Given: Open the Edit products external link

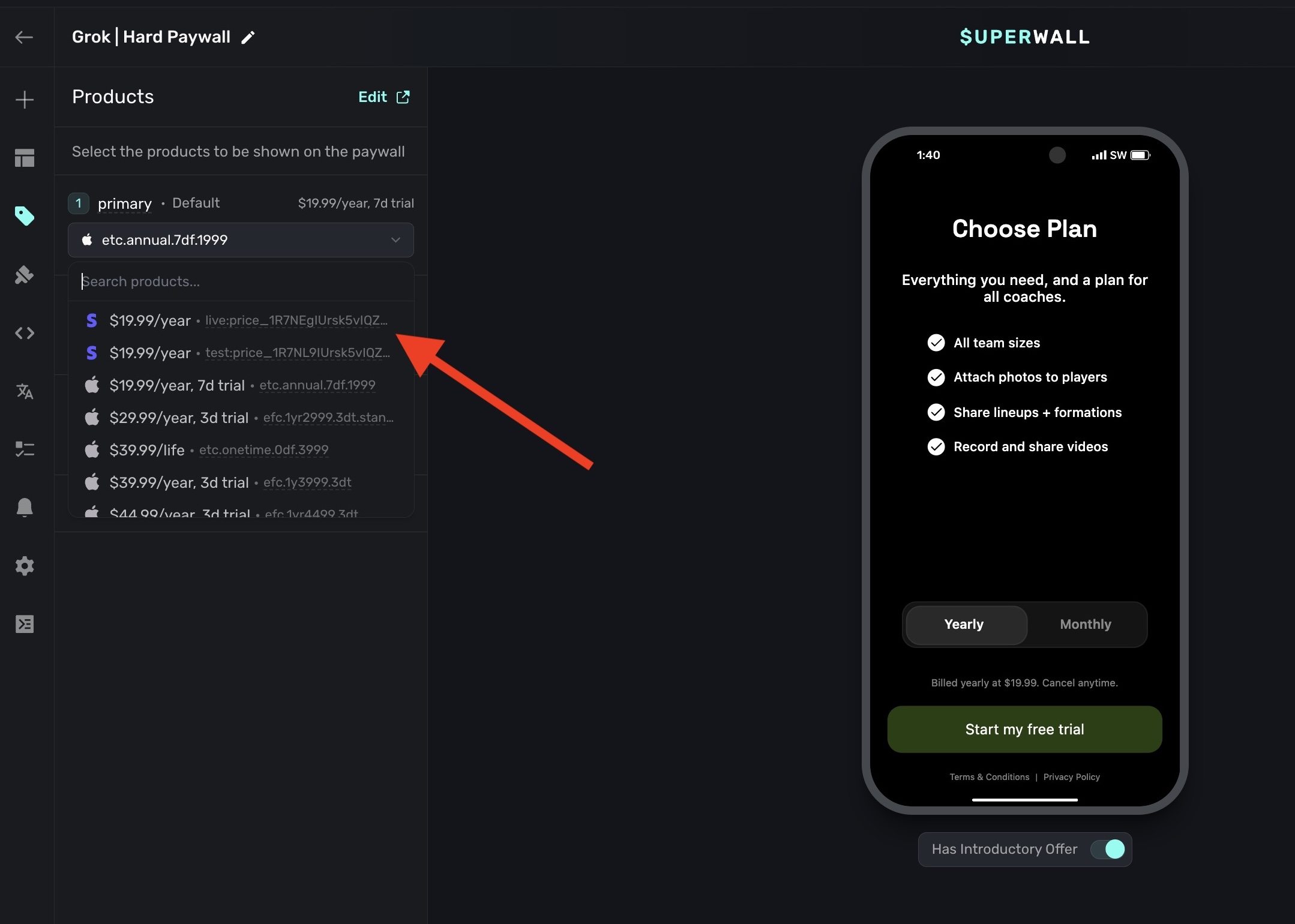Looking at the screenshot, I should 383,97.
